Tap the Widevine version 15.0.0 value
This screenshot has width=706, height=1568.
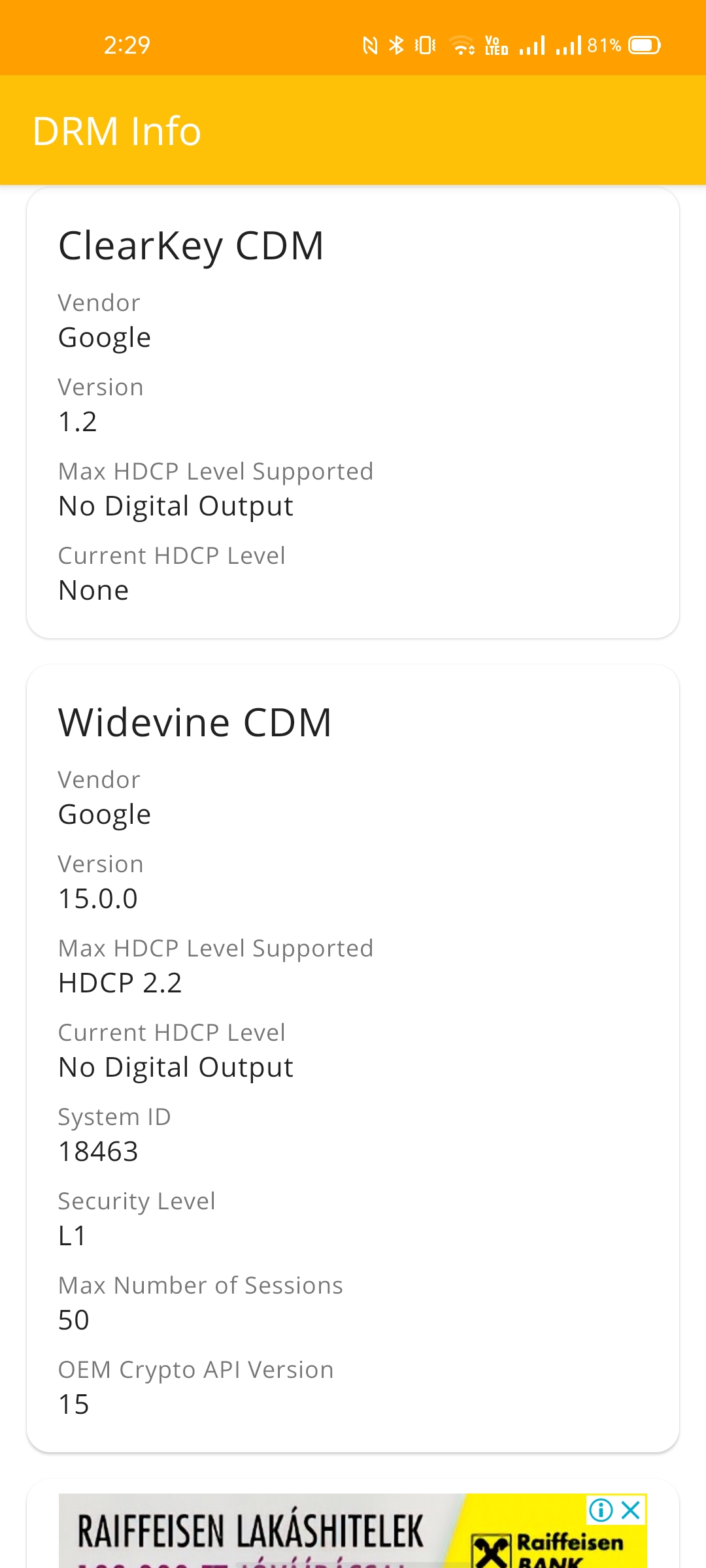click(98, 899)
